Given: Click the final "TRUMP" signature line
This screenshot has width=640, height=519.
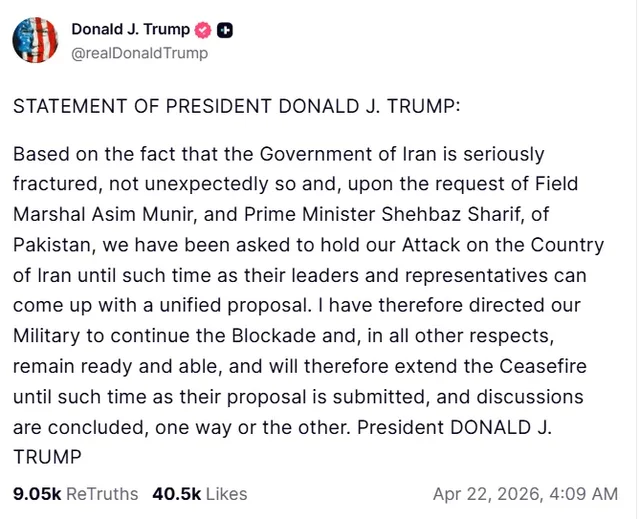Looking at the screenshot, I should click(46, 457).
